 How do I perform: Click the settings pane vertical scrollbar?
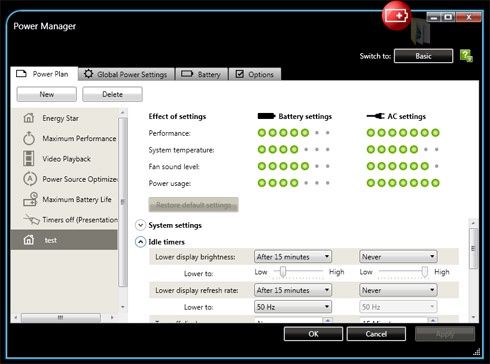[x=473, y=248]
